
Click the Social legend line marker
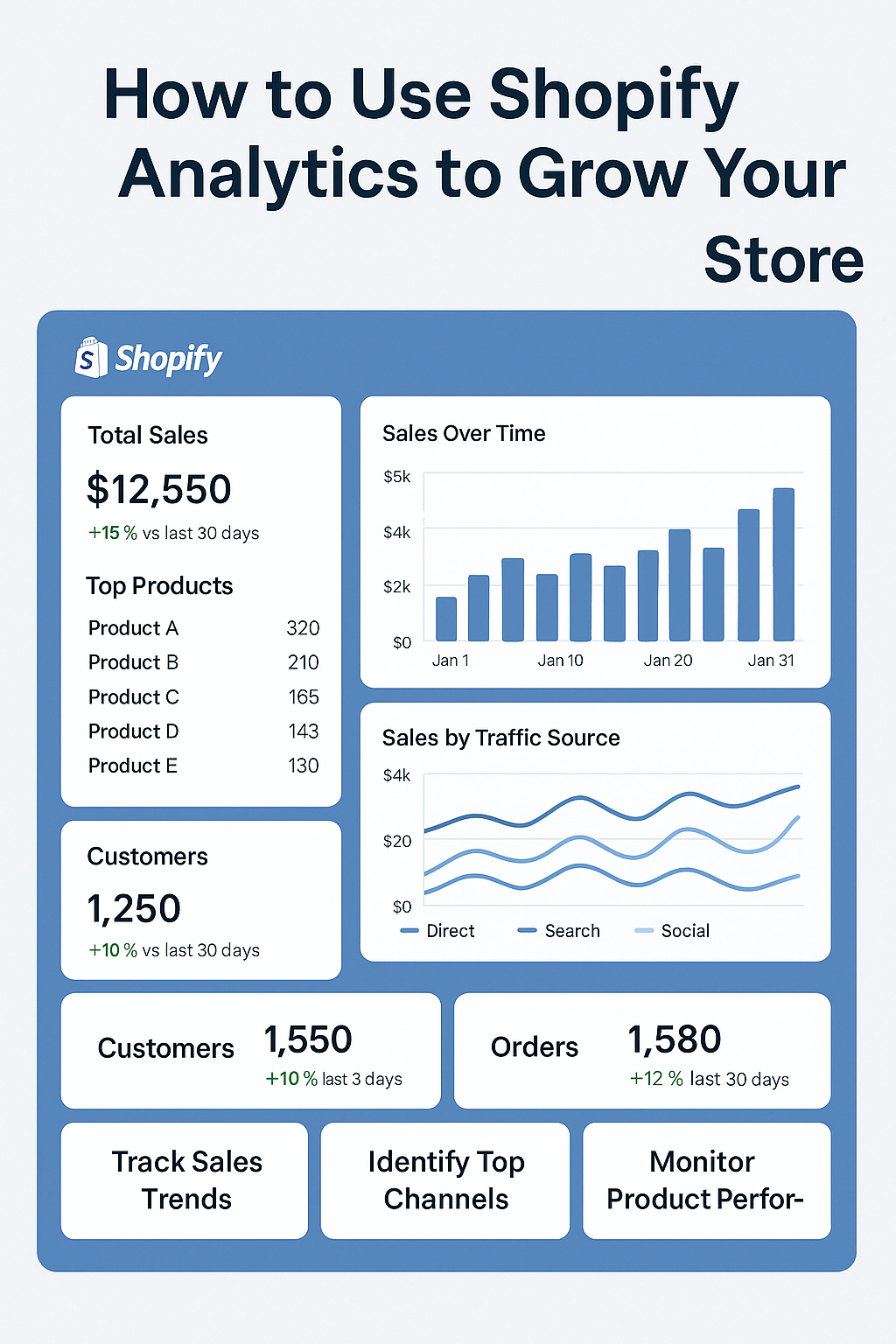(644, 931)
